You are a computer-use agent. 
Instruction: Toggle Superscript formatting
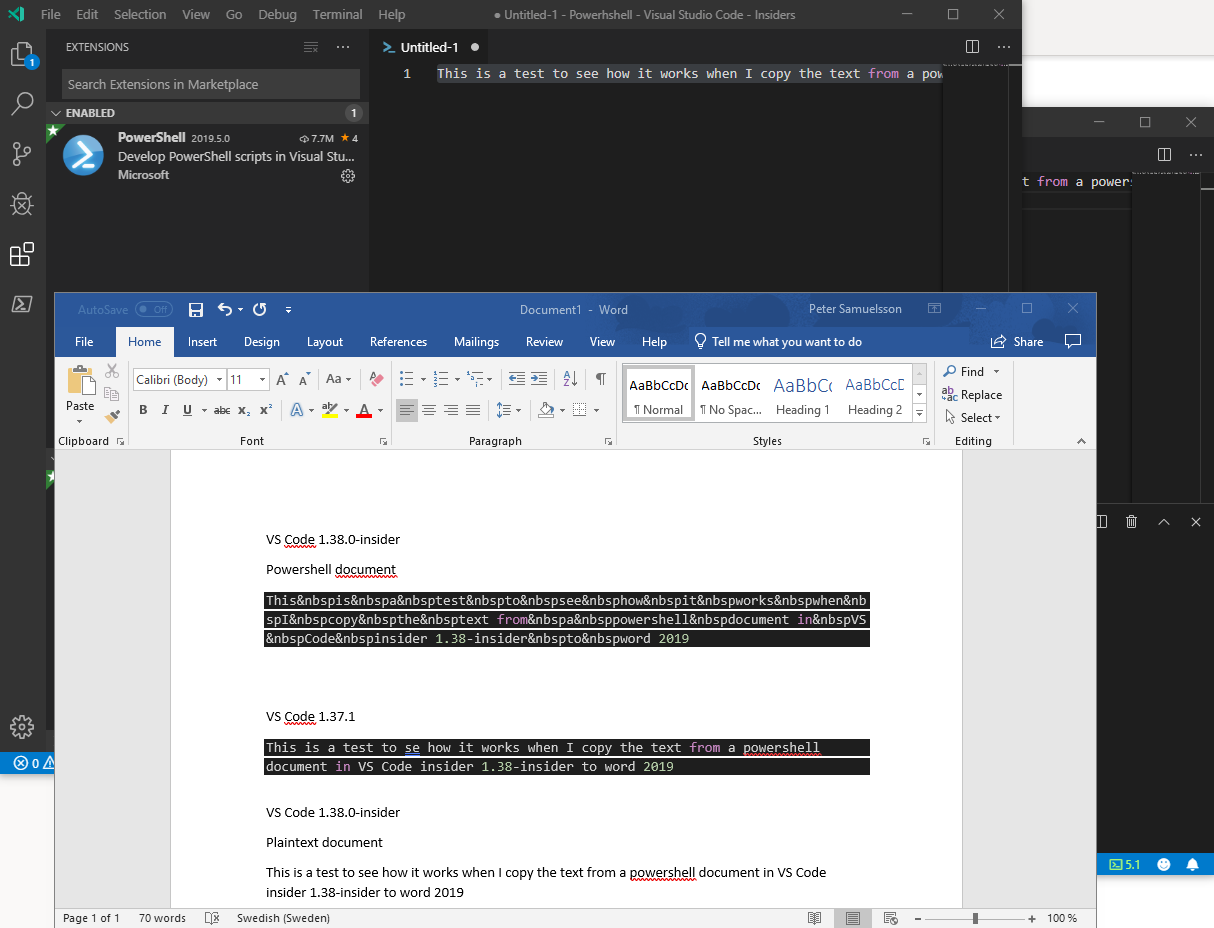click(266, 410)
